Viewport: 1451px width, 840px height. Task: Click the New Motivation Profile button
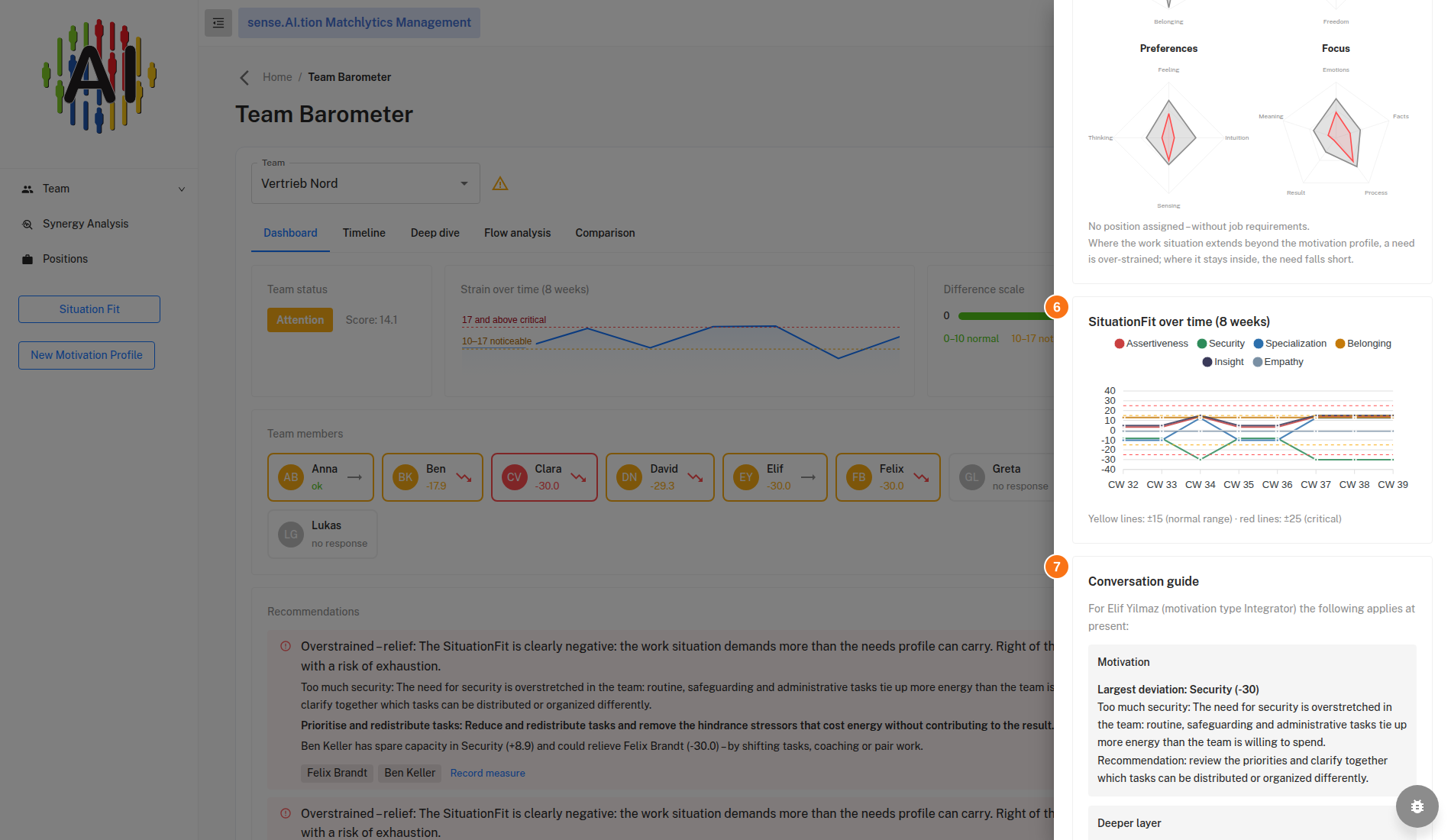coord(86,355)
